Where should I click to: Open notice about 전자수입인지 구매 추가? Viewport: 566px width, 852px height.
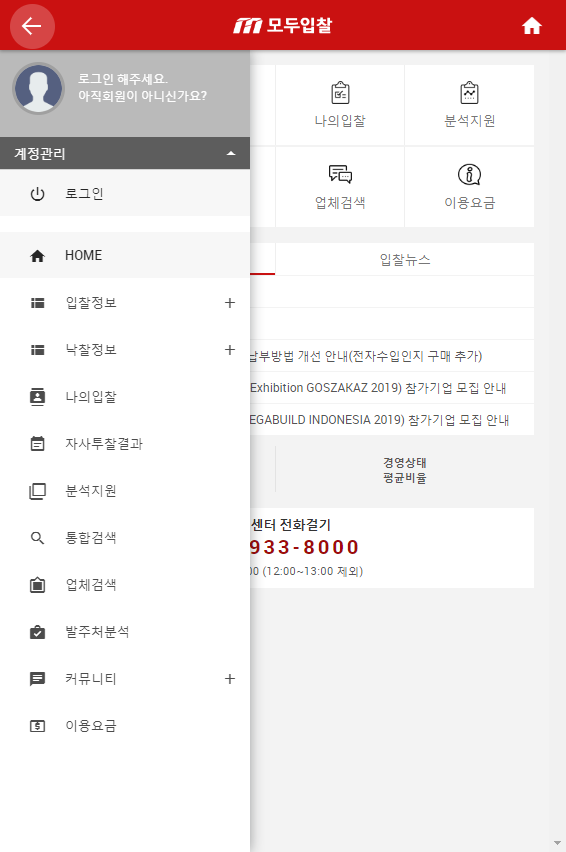pos(366,356)
